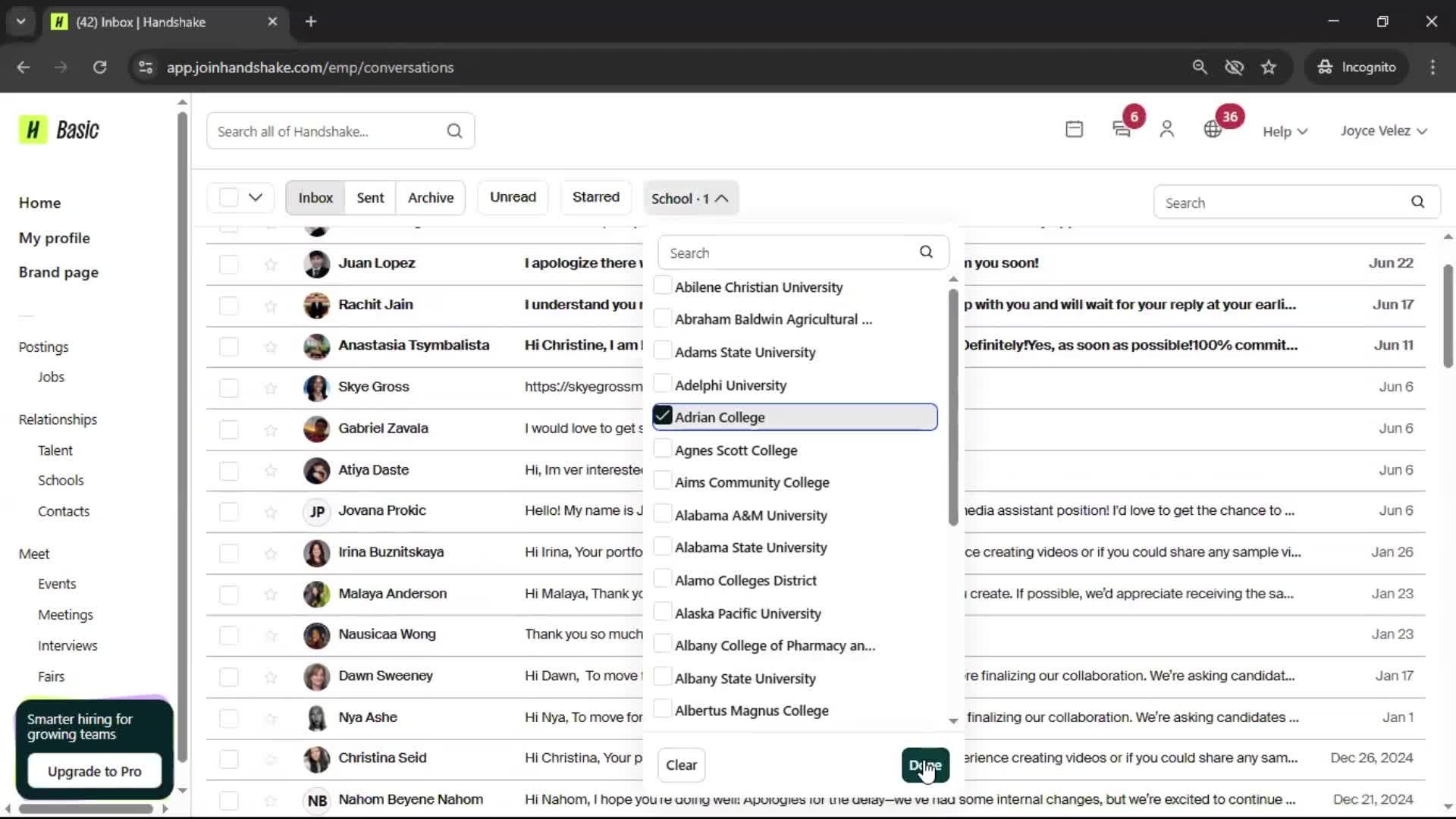
Task: Open select-all chevron dropdown
Action: point(256,197)
